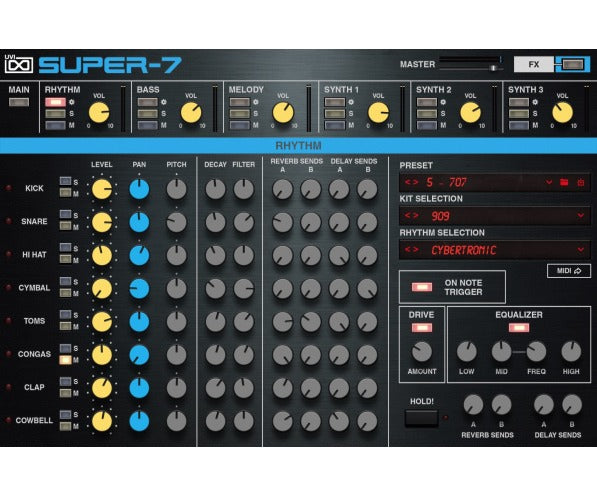597x497 pixels.
Task: Click the Snare pan knob
Action: 139,222
